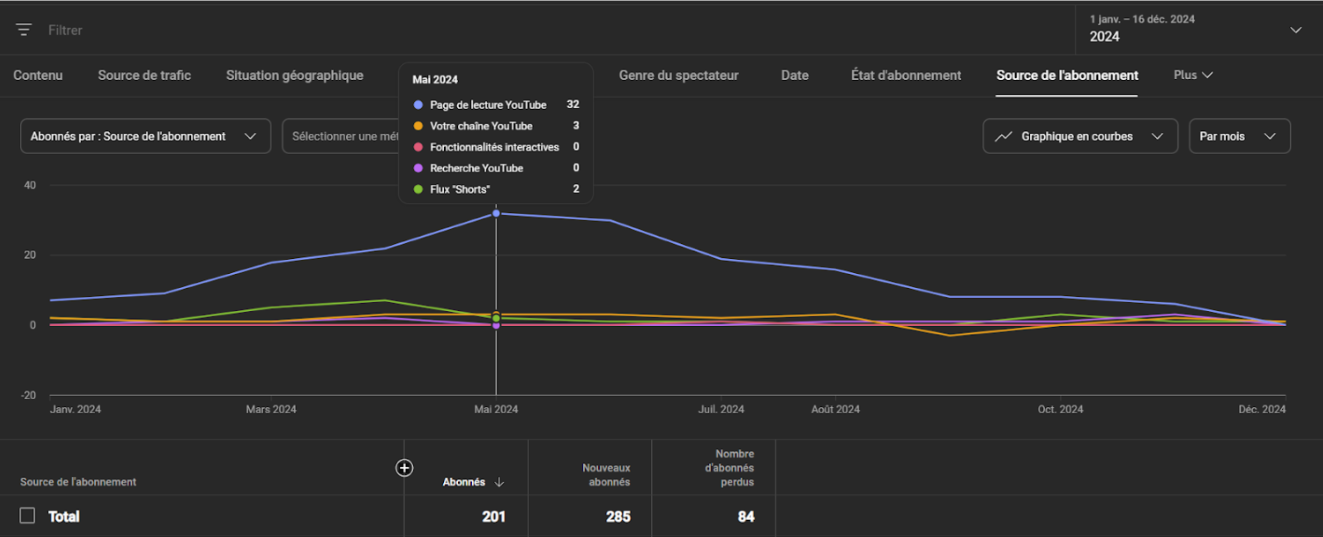Click the Total abonnés value 201
This screenshot has width=1323, height=537.
493,517
